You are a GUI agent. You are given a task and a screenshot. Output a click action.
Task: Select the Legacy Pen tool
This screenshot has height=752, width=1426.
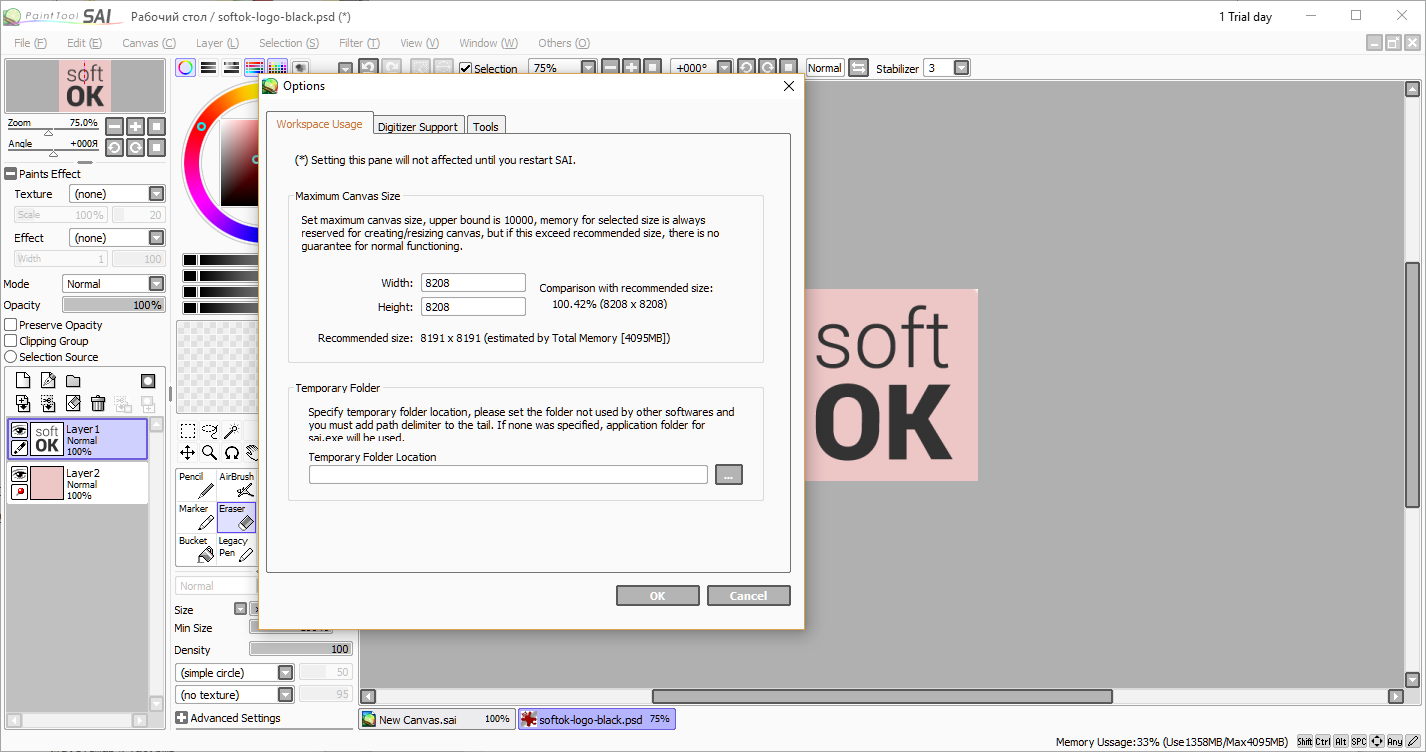coord(237,549)
